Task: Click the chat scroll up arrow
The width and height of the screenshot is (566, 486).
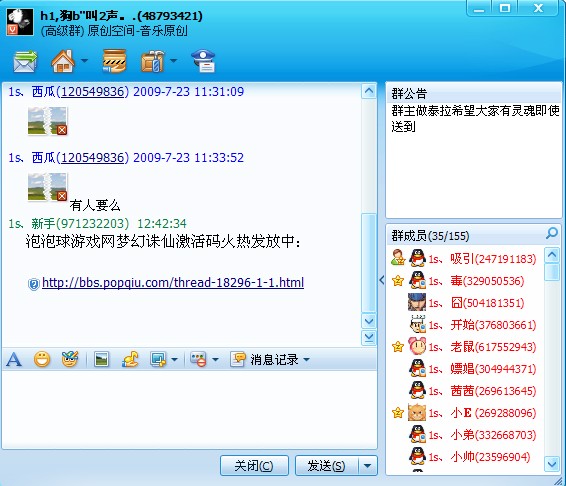Action: (x=369, y=91)
